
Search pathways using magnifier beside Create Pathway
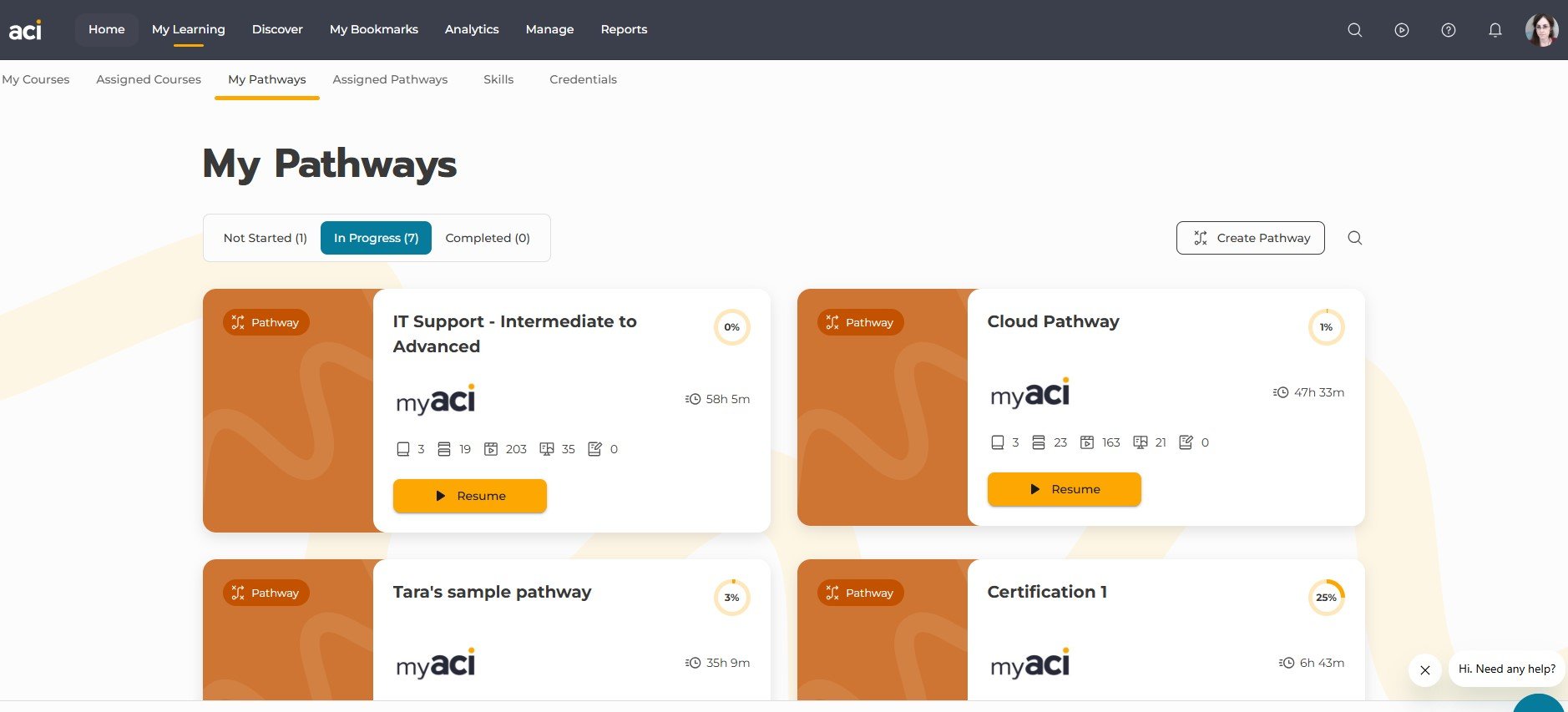[x=1355, y=238]
